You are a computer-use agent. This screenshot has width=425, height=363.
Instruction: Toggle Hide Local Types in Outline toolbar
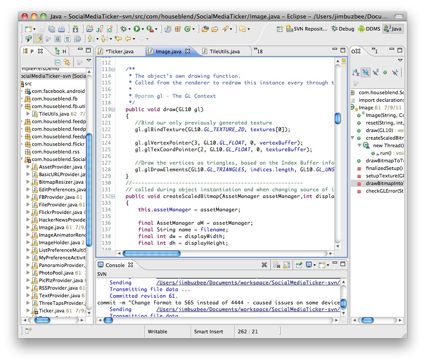click(395, 72)
